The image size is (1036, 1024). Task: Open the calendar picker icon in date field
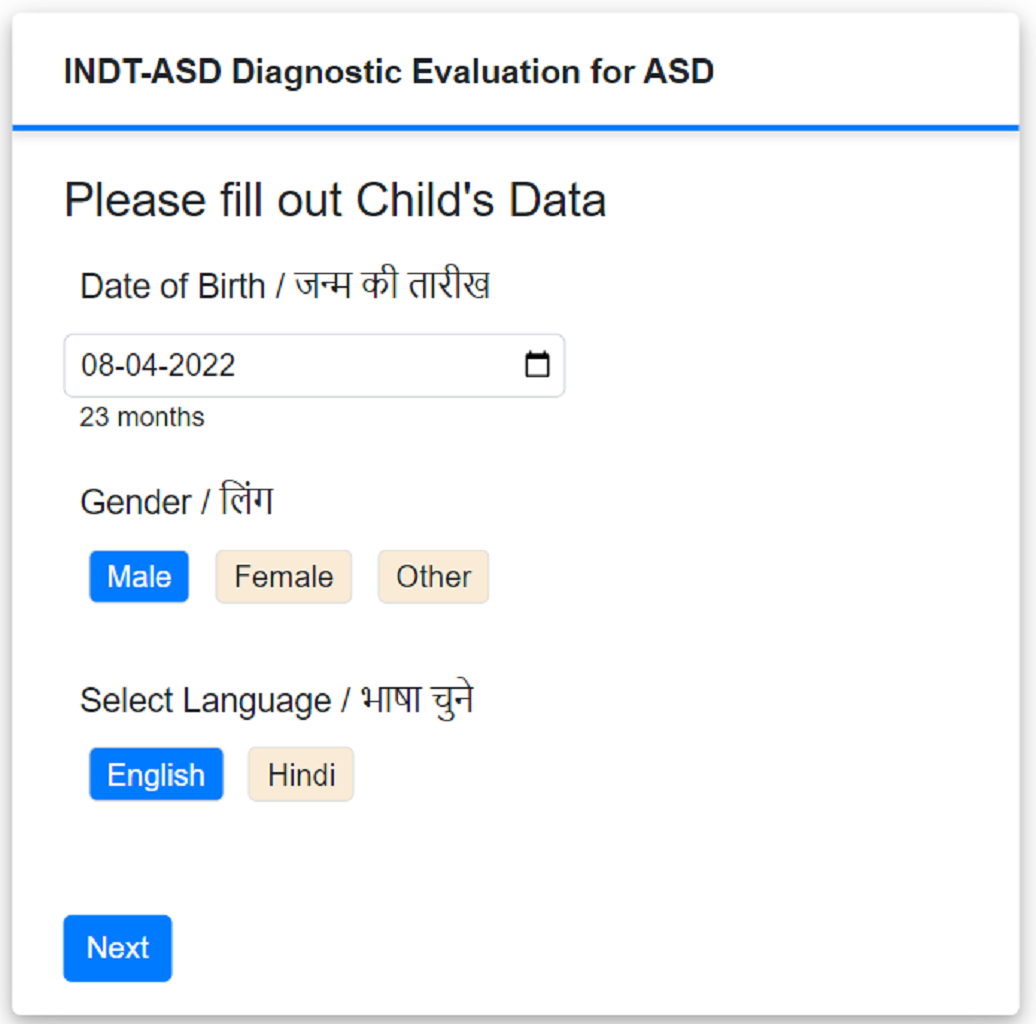537,365
